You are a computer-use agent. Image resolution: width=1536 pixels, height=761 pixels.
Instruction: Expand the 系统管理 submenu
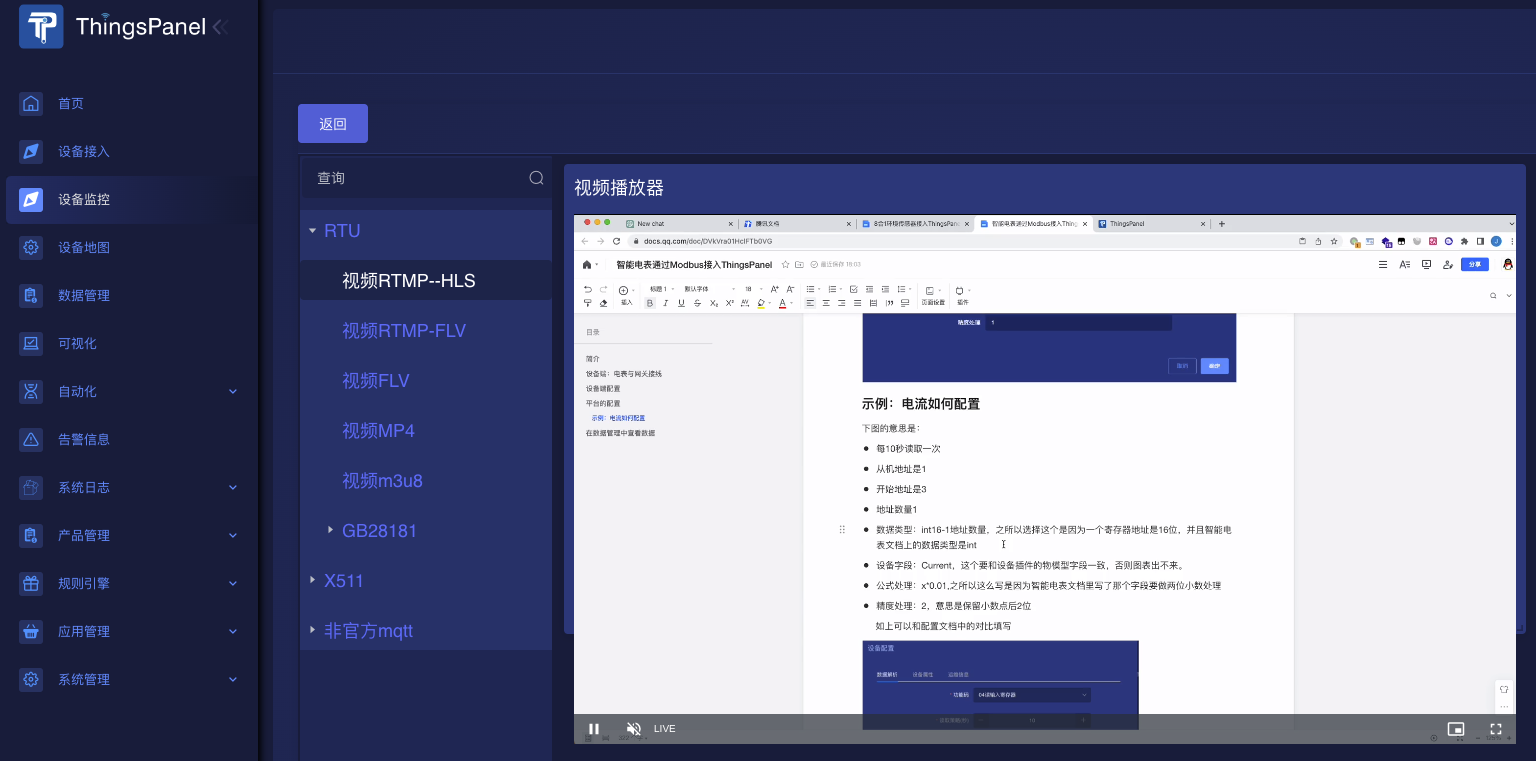point(85,679)
